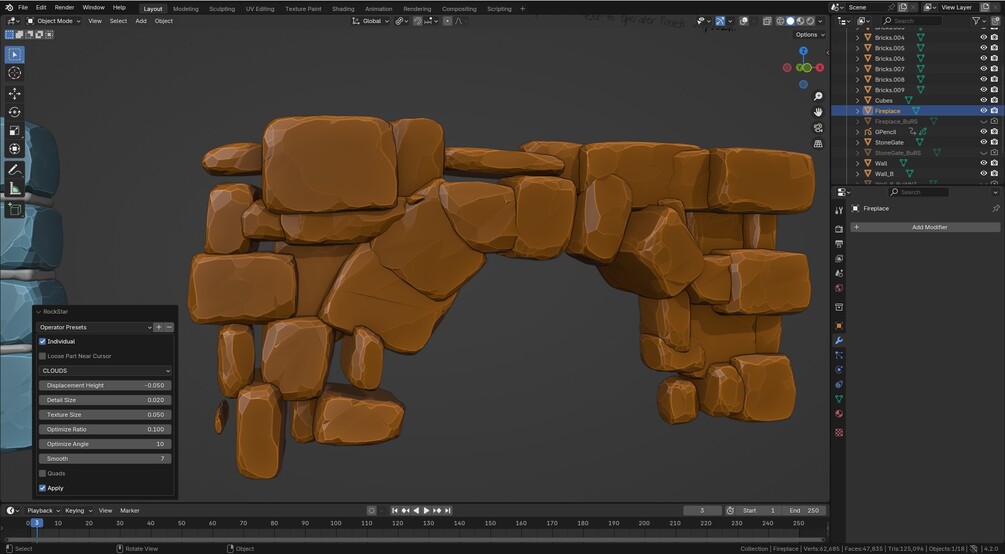1005x554 pixels.
Task: Toggle proportional editing in header
Action: coord(447,21)
